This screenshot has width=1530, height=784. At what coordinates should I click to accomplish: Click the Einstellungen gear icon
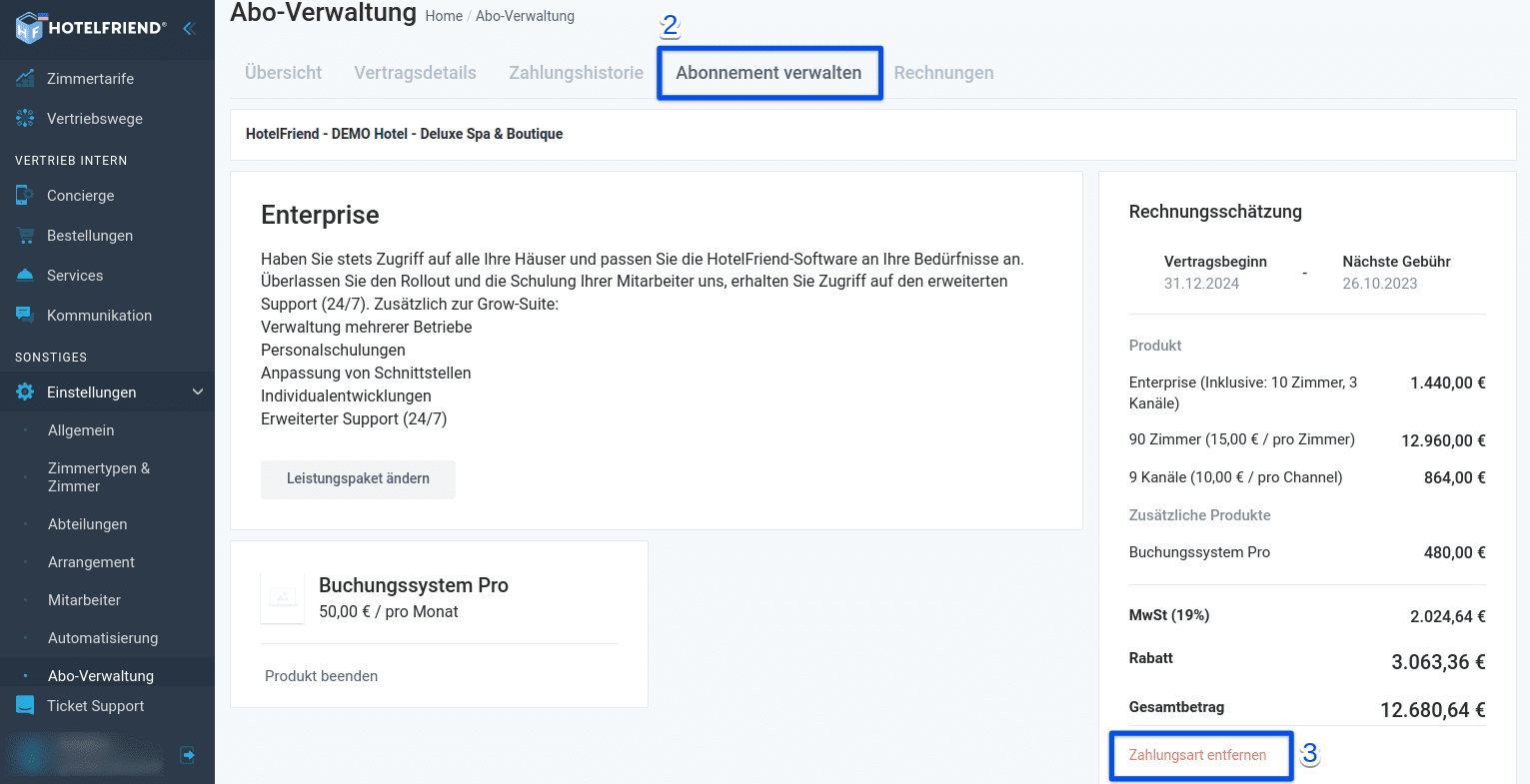(x=25, y=392)
